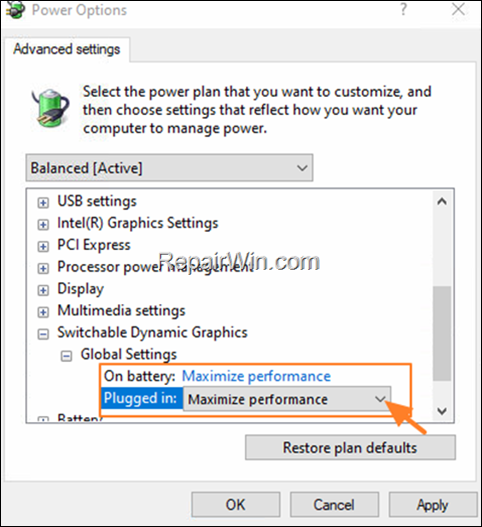Image resolution: width=482 pixels, height=527 pixels.
Task: Expand the USB settings node
Action: [43, 203]
